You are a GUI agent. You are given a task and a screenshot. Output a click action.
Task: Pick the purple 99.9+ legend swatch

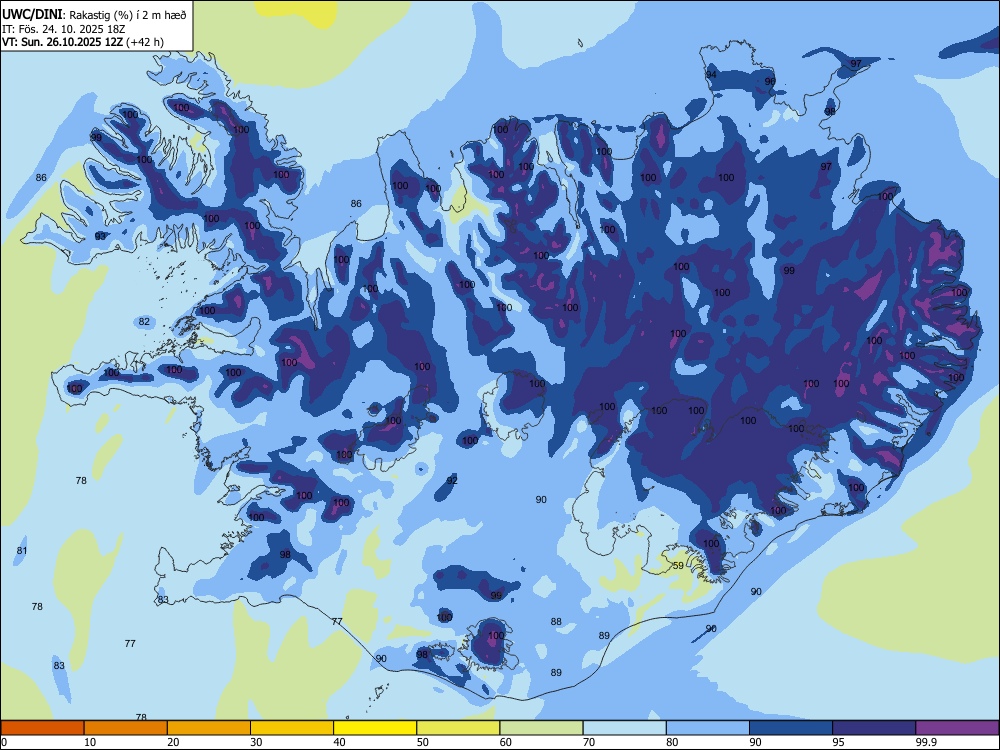957,728
